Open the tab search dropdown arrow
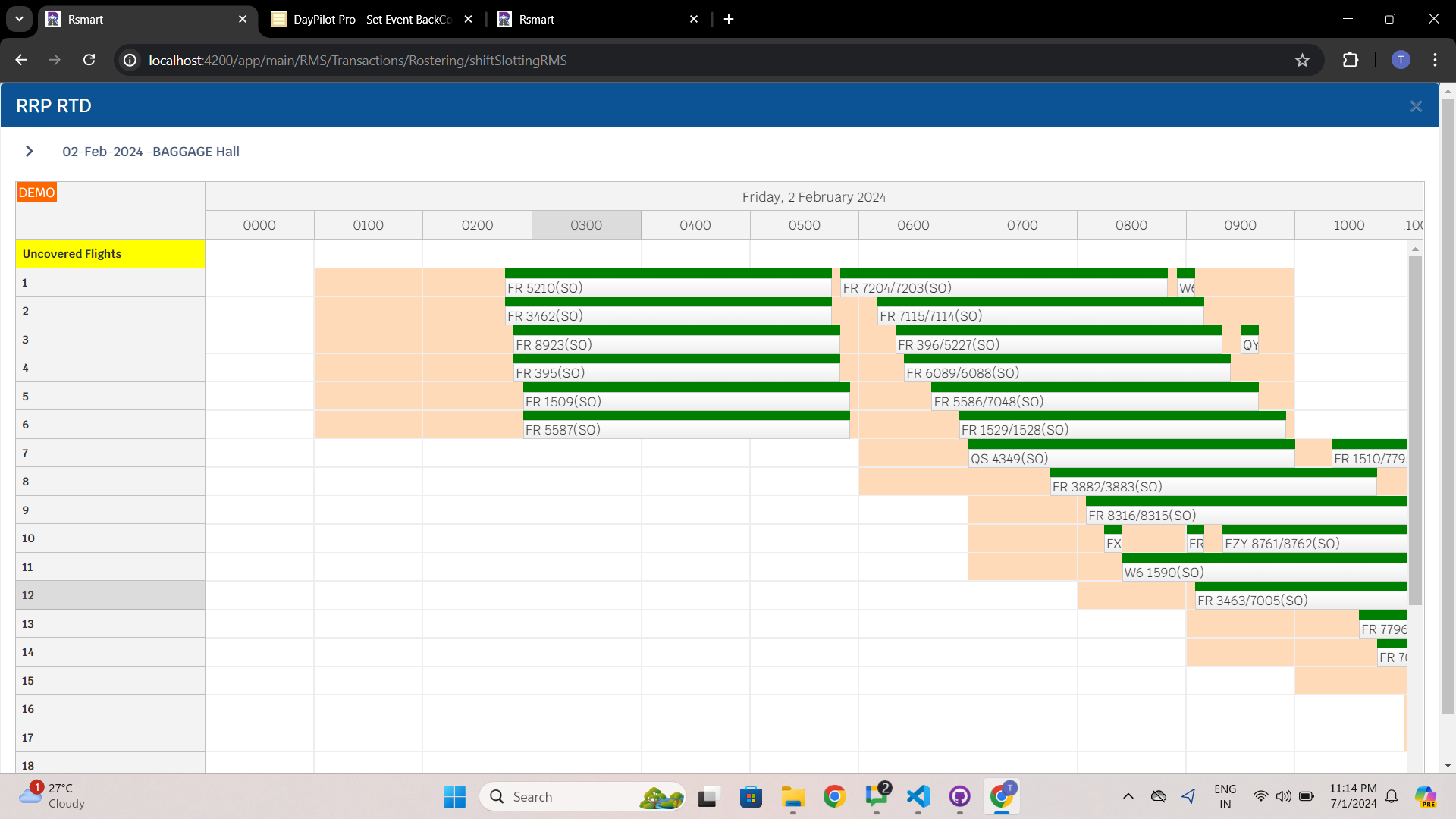The height and width of the screenshot is (819, 1456). (19, 19)
